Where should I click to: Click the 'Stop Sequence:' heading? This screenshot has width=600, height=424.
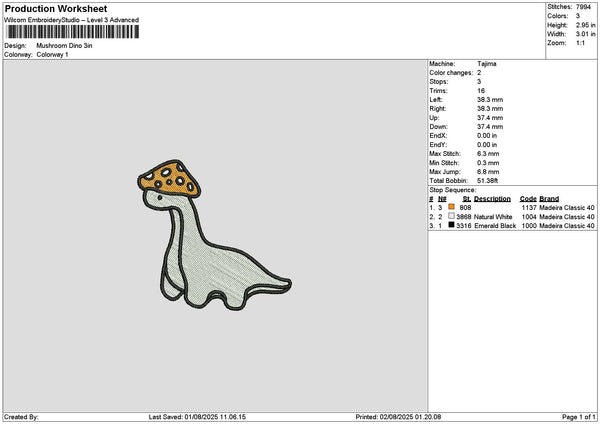453,190
